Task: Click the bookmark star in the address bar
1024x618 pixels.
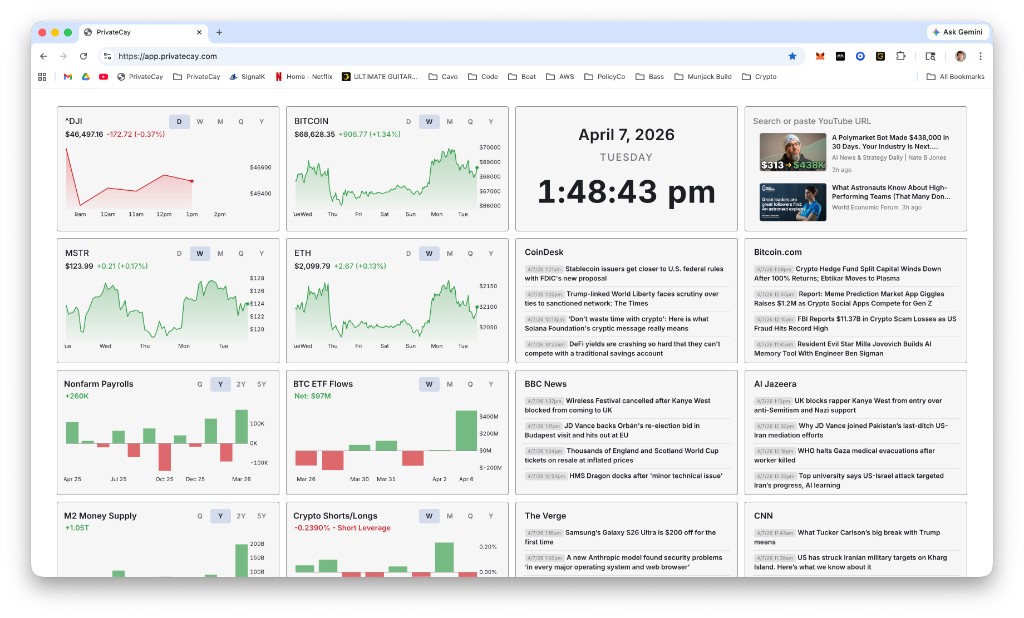Action: 792,56
